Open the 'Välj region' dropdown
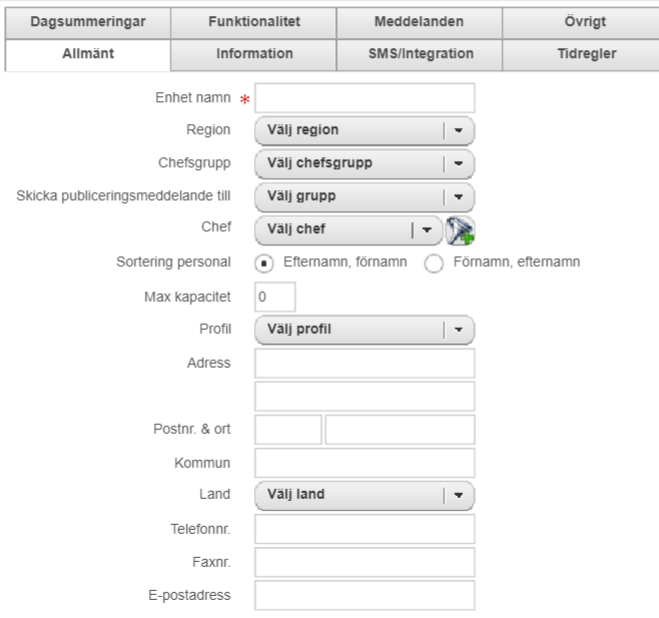The height and width of the screenshot is (618, 659). click(364, 130)
